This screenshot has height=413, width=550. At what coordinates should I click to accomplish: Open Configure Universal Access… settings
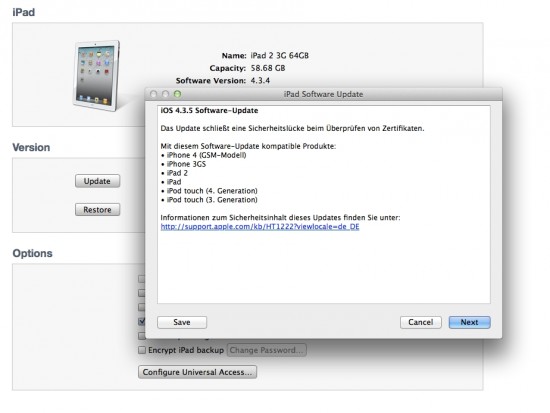pyautogui.click(x=197, y=372)
